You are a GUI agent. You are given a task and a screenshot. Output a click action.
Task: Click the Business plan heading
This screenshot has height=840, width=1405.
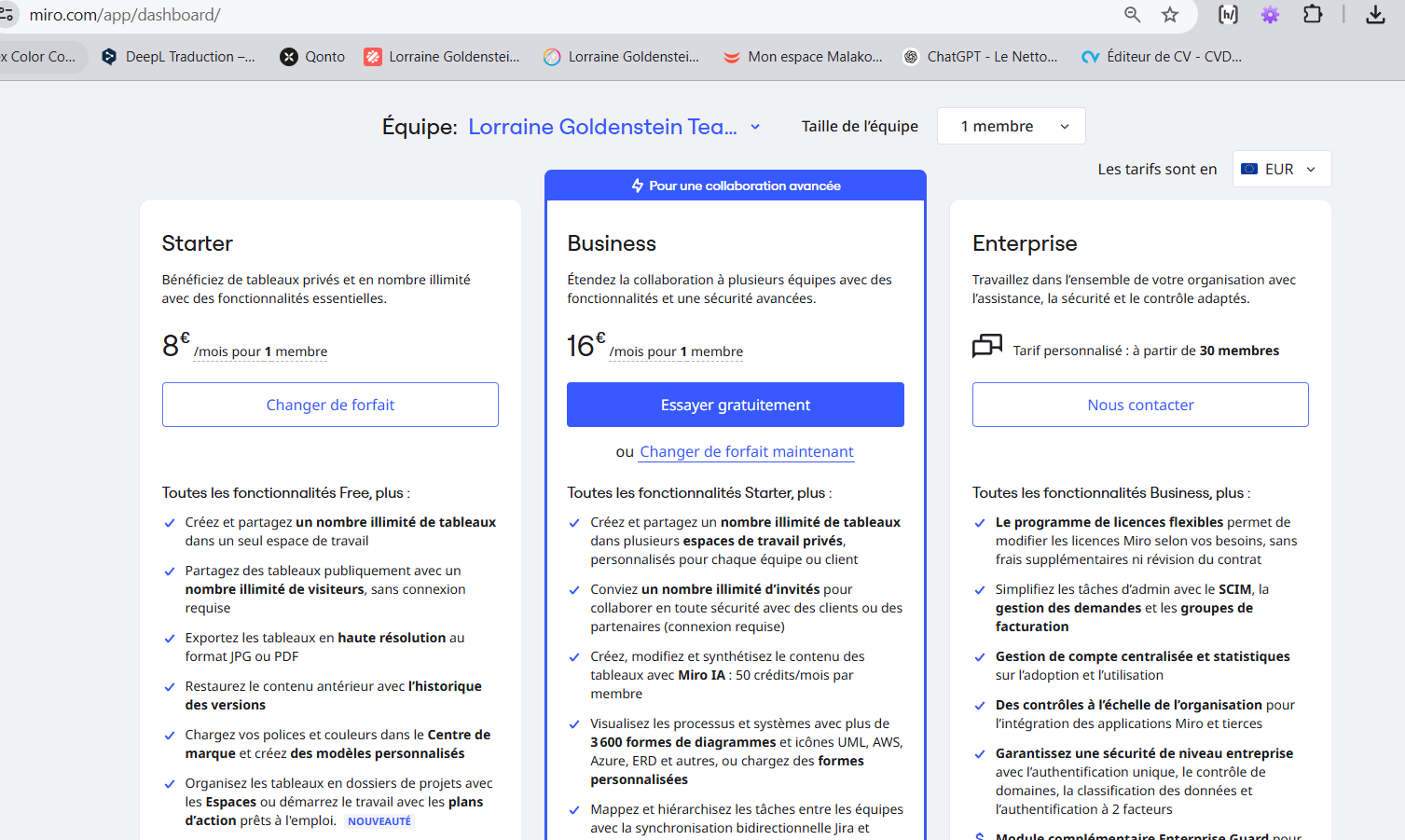[612, 243]
